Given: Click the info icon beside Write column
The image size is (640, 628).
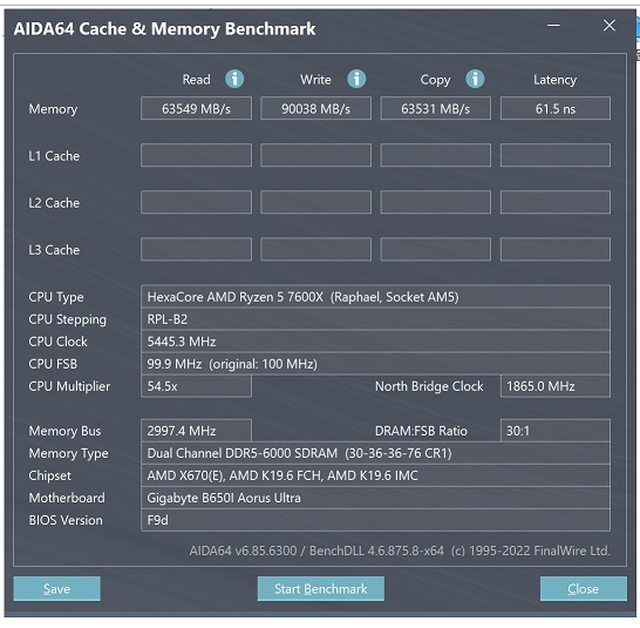Looking at the screenshot, I should pyautogui.click(x=356, y=79).
